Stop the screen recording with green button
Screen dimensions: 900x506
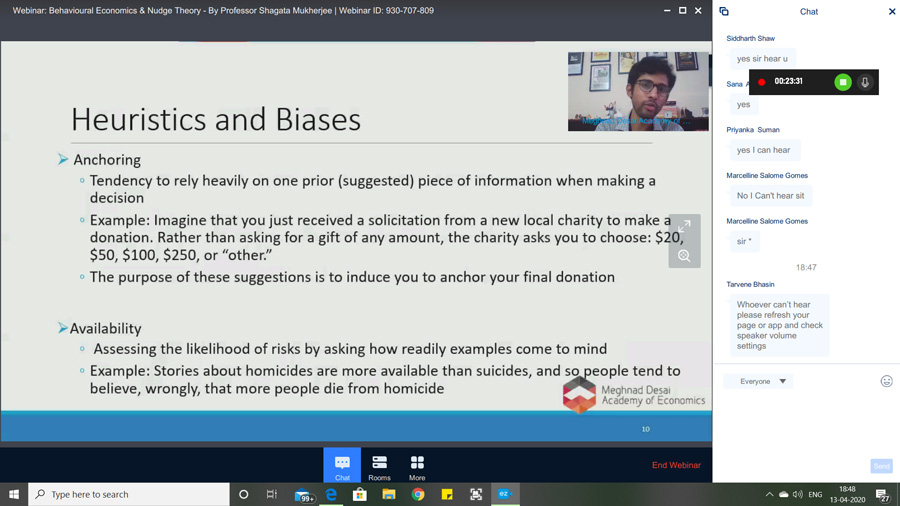click(x=843, y=82)
